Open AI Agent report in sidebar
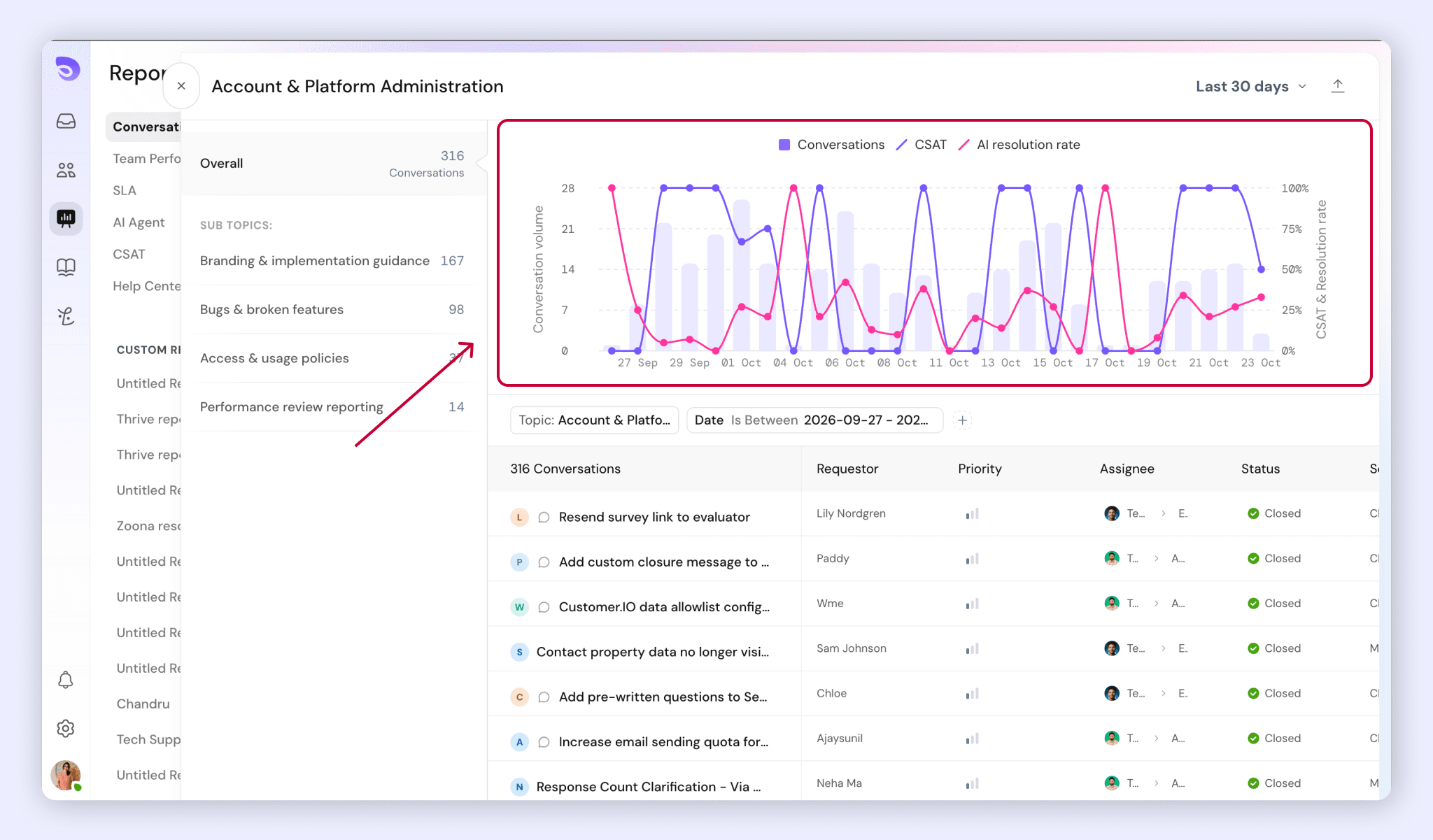The image size is (1433, 840). point(139,222)
